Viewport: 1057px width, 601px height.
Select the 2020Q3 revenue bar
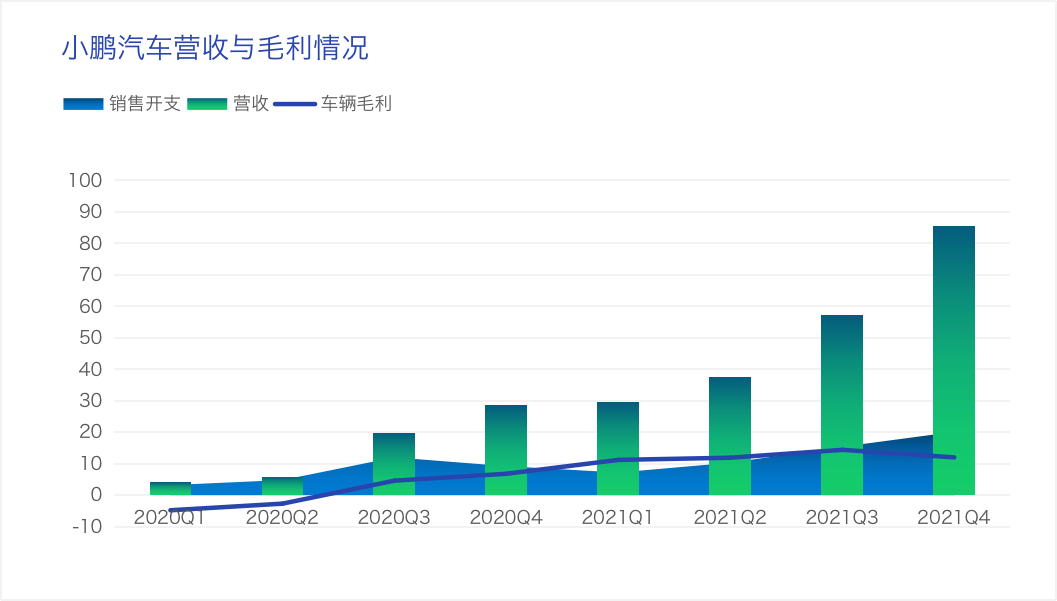pyautogui.click(x=394, y=464)
